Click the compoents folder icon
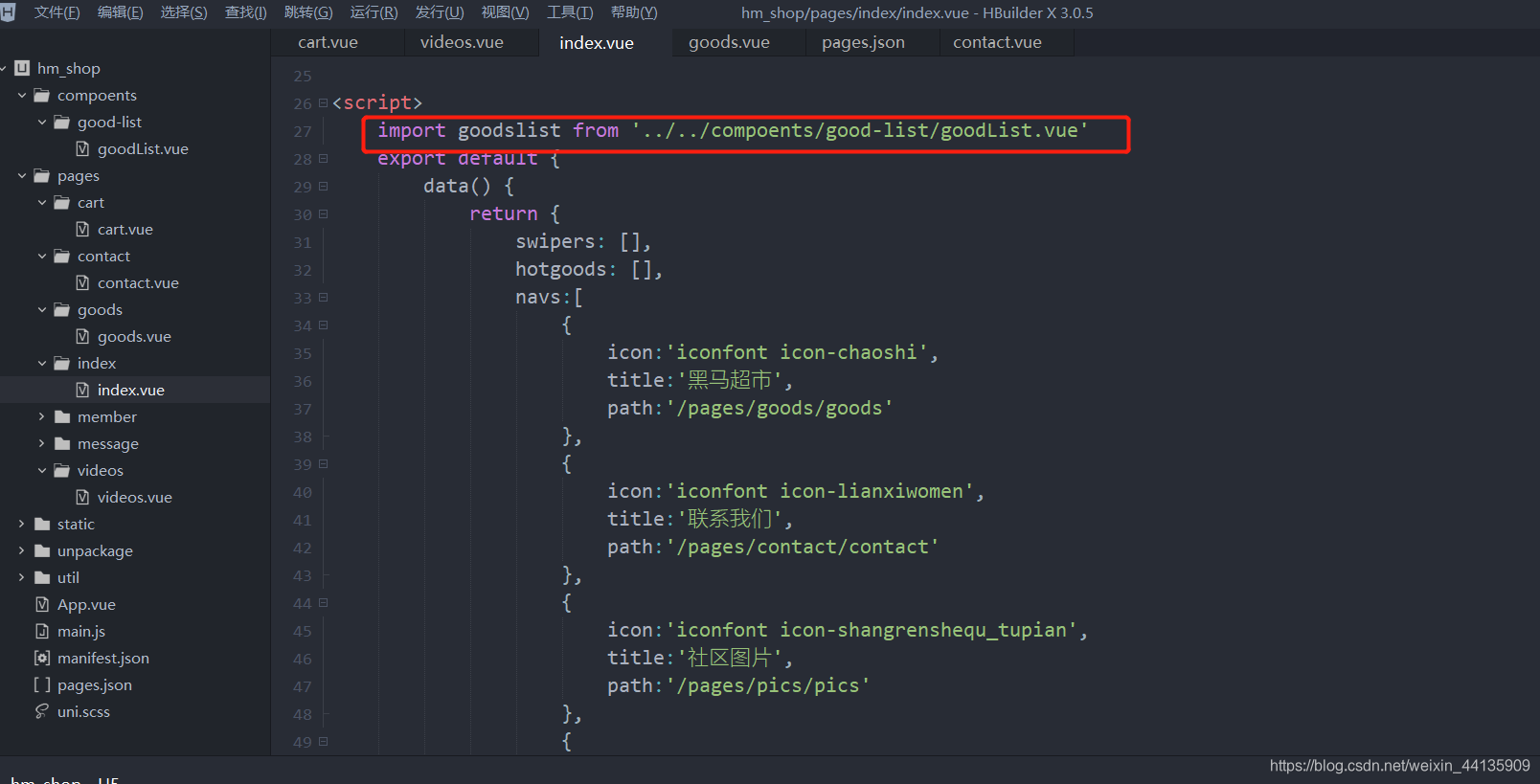1540x784 pixels. [42, 96]
